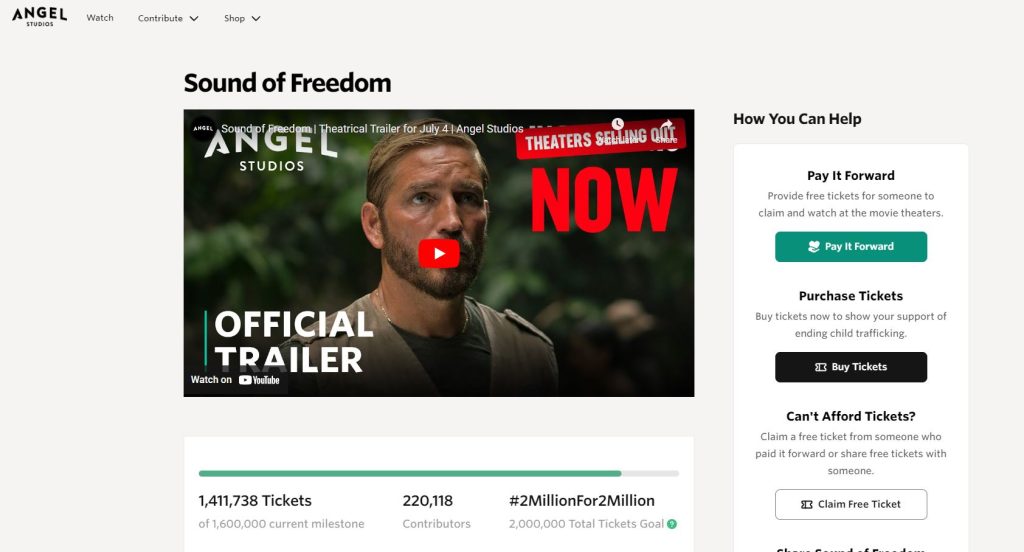This screenshot has height=552, width=1024.
Task: Click the Angel channel avatar in video
Action: [x=203, y=129]
